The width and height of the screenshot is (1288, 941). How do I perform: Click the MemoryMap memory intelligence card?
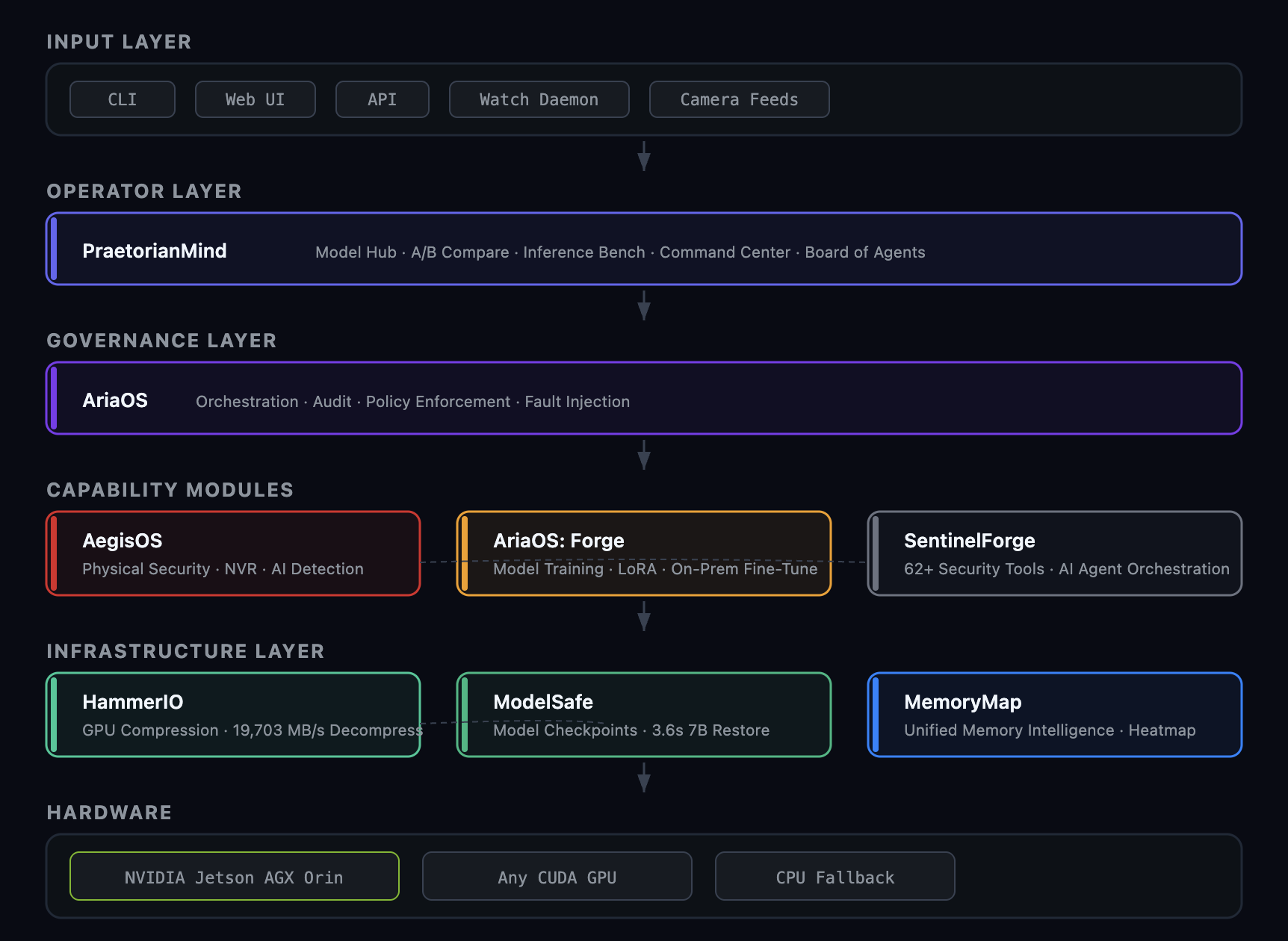click(1055, 715)
